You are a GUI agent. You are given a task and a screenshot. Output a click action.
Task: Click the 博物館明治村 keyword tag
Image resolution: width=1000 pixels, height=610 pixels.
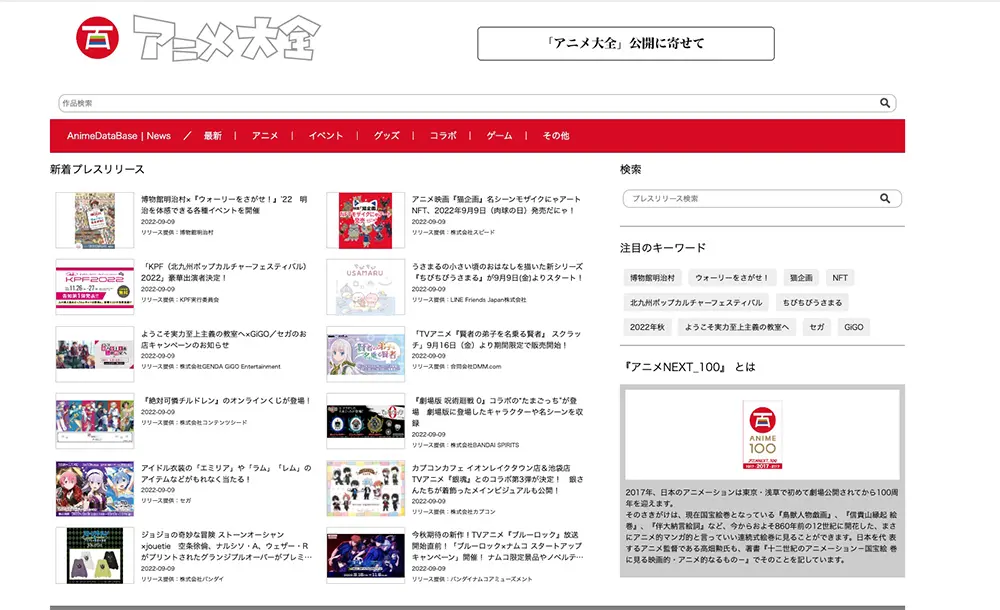pyautogui.click(x=652, y=278)
